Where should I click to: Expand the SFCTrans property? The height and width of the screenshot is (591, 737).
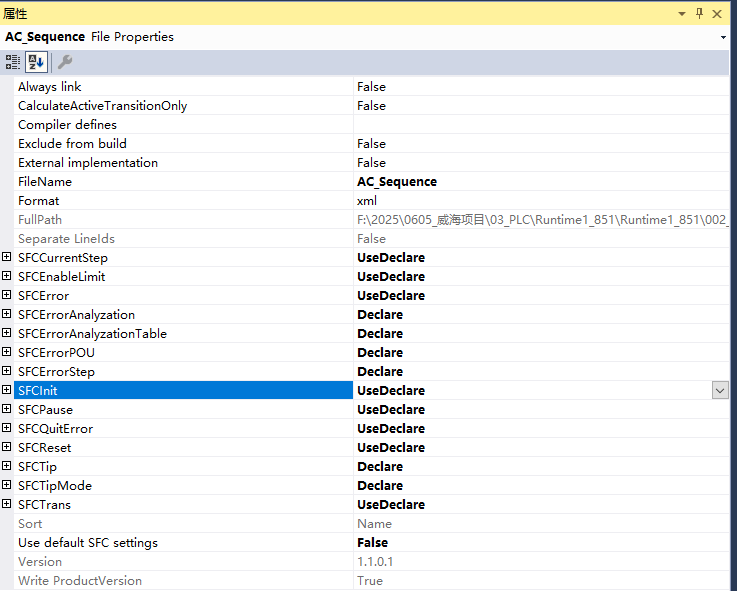7,504
